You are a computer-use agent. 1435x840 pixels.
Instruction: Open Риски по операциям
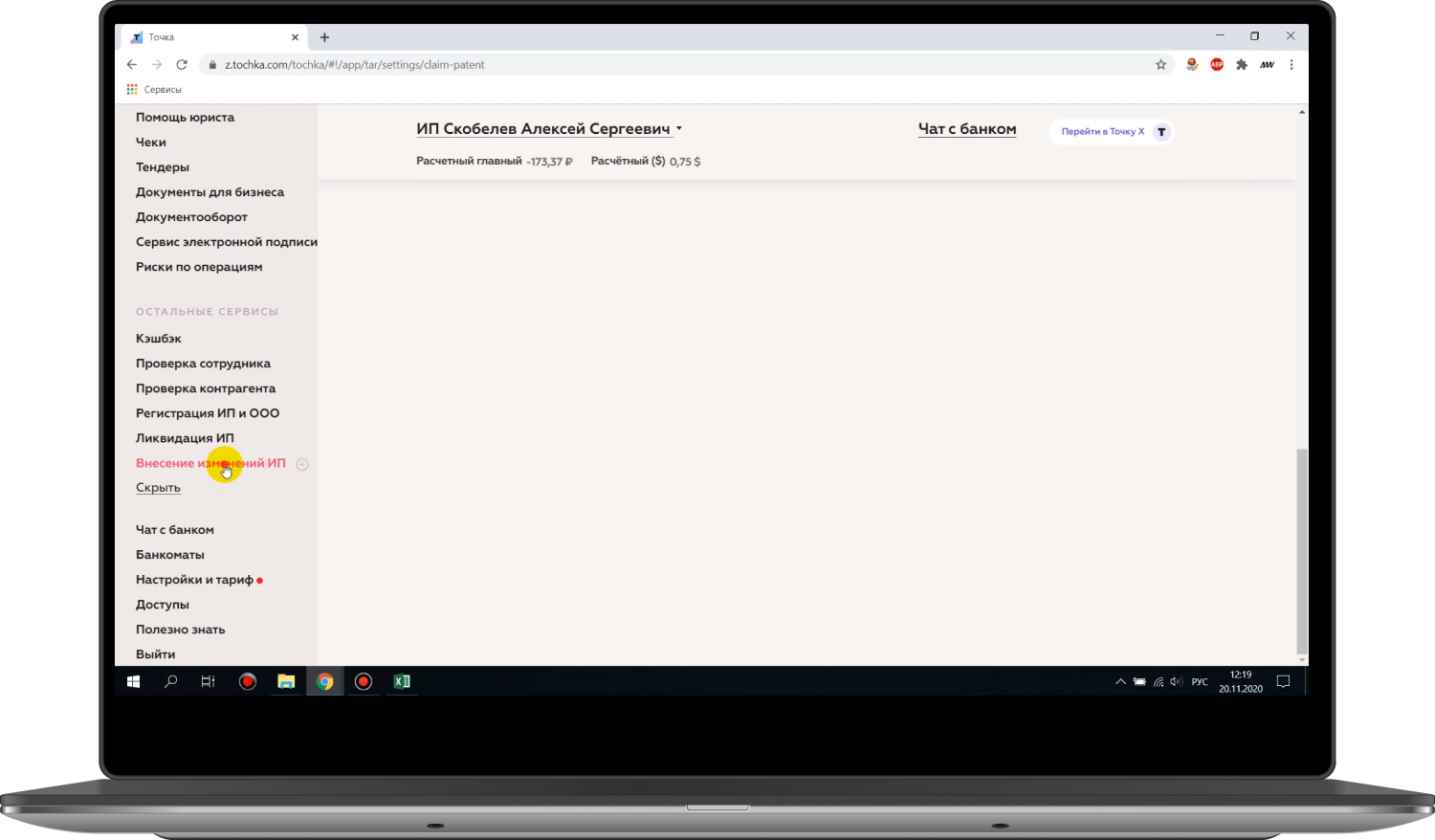(x=199, y=267)
